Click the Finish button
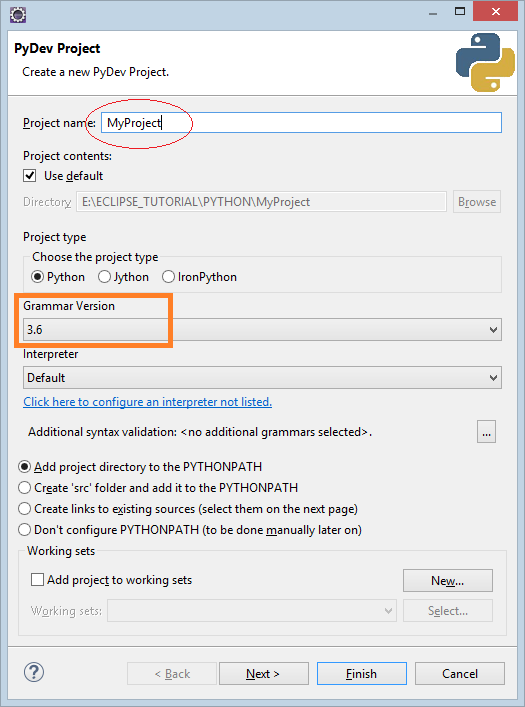The height and width of the screenshot is (707, 525). pos(362,674)
